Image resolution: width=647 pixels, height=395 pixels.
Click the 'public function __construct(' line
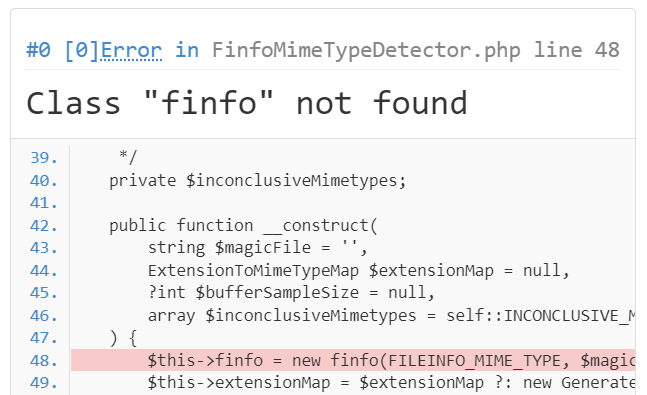(243, 226)
